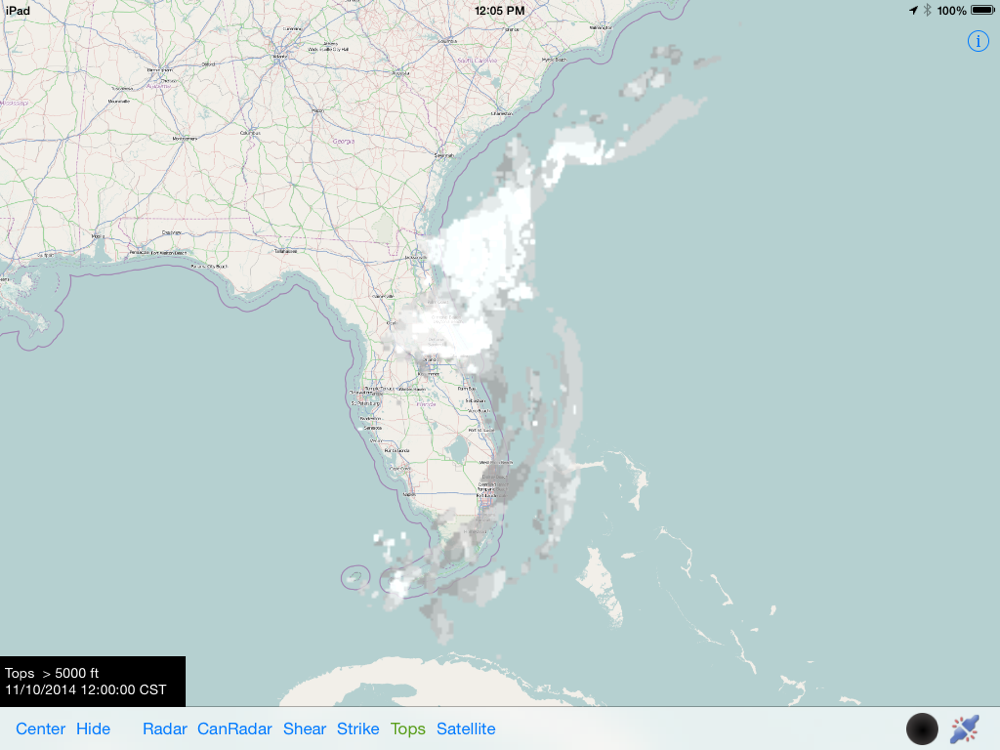Tap the Bluetooth status icon
Screen dimensions: 1000x750
[x=927, y=10]
